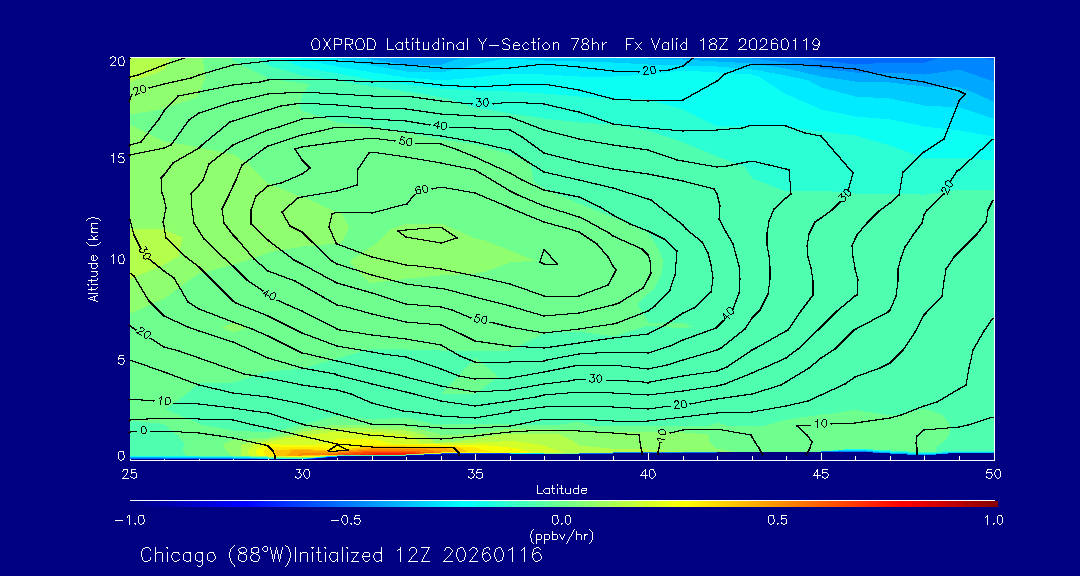The image size is (1080, 576).
Task: Click the rotated 10 contour label near latitude 40
Action: click(661, 435)
